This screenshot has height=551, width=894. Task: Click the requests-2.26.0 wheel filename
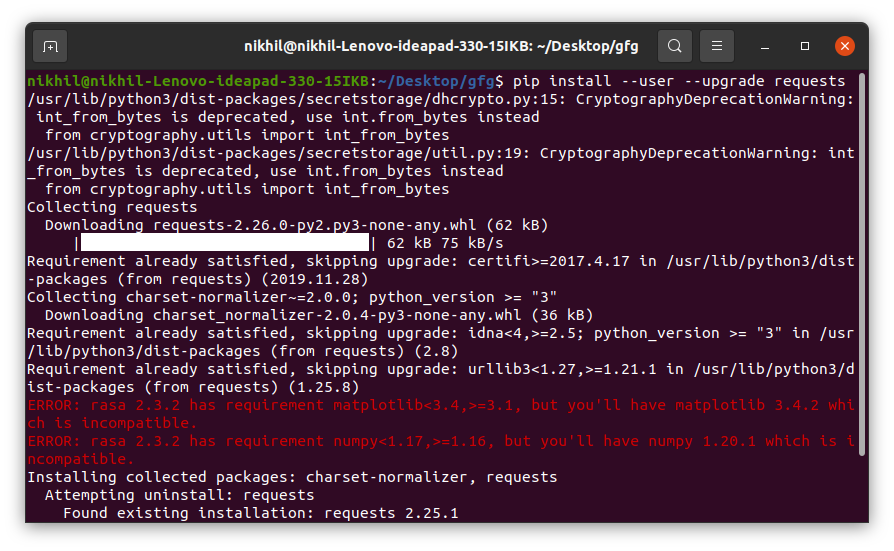[314, 225]
